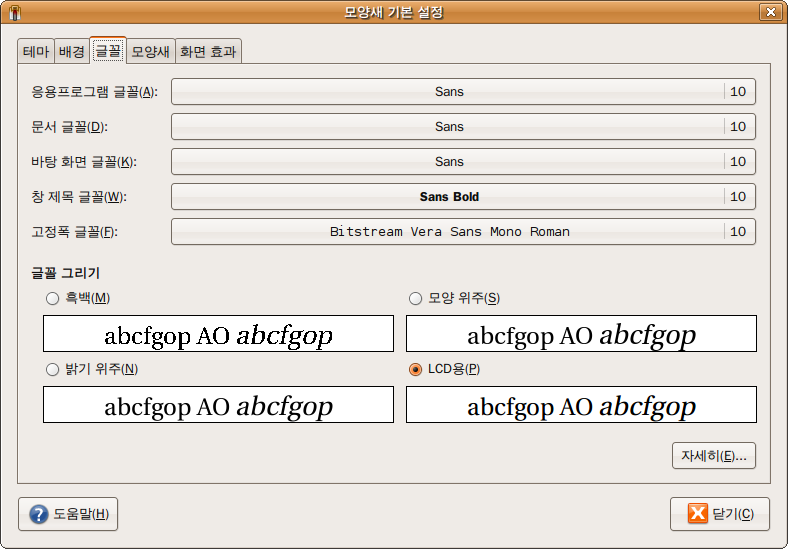Screen dimensions: 788x549
Task: Click the 밝기 위주 font preview sample
Action: coord(219,405)
